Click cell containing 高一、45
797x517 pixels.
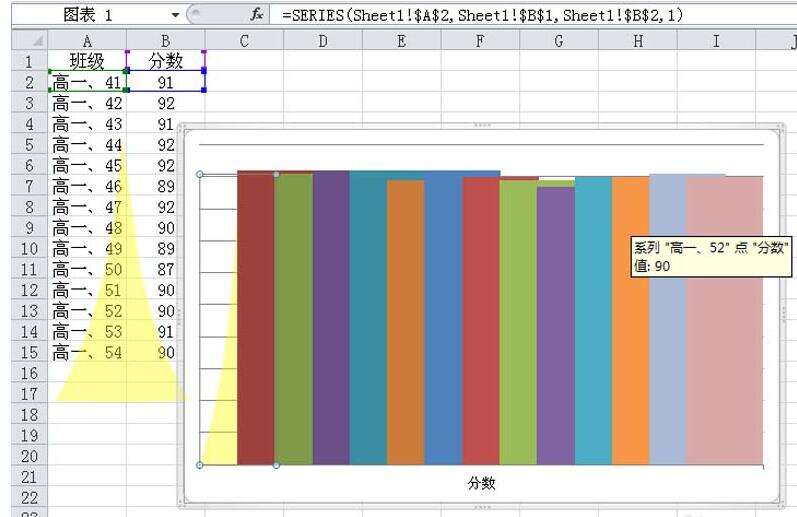(87, 165)
